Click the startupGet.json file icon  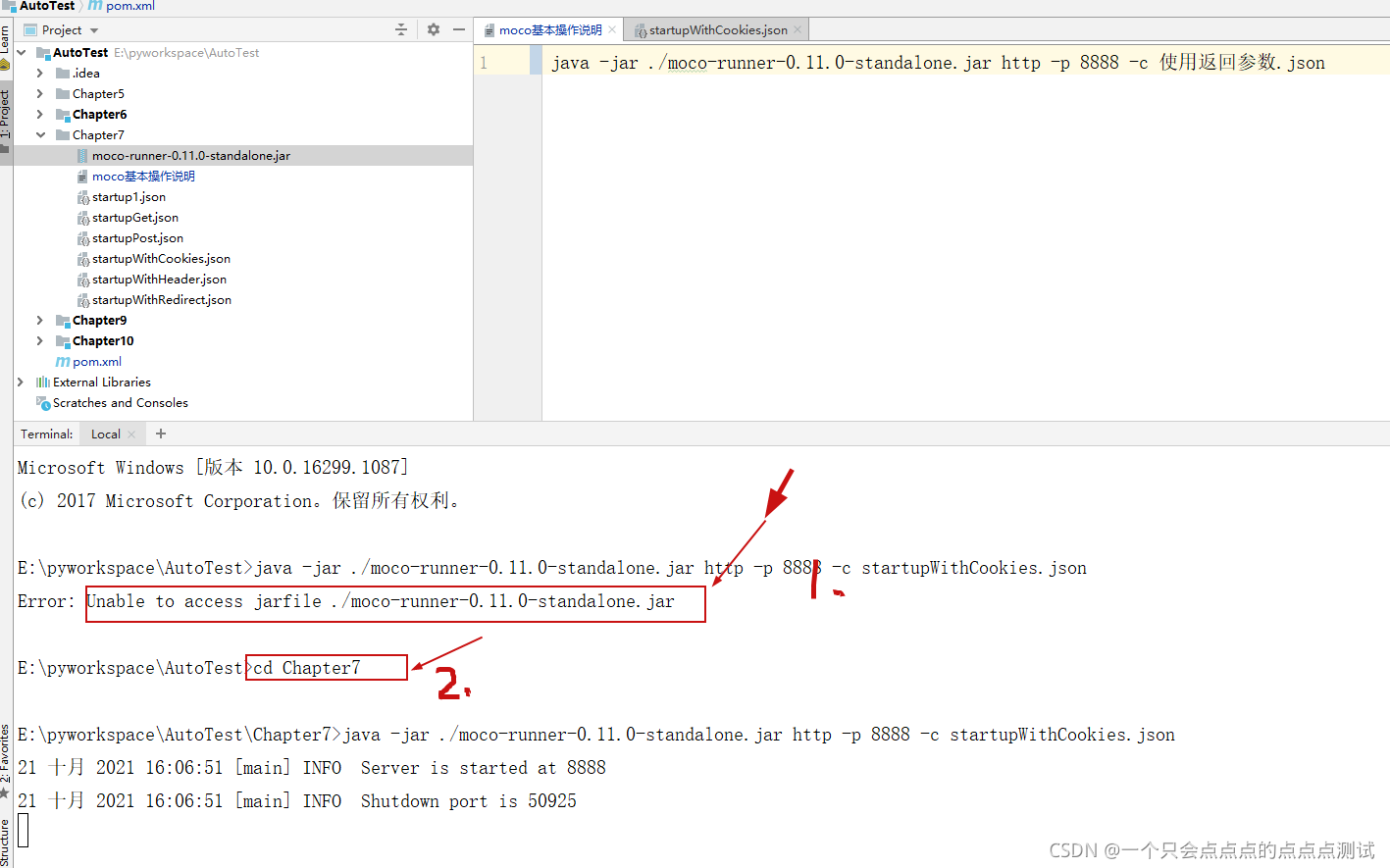click(82, 217)
